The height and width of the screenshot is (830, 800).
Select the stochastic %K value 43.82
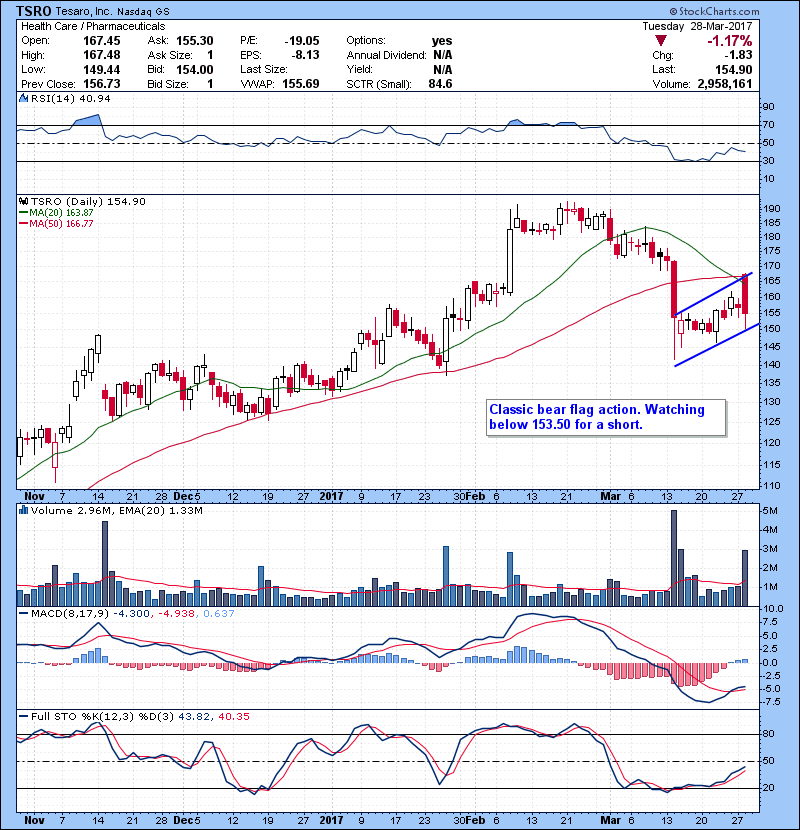195,717
